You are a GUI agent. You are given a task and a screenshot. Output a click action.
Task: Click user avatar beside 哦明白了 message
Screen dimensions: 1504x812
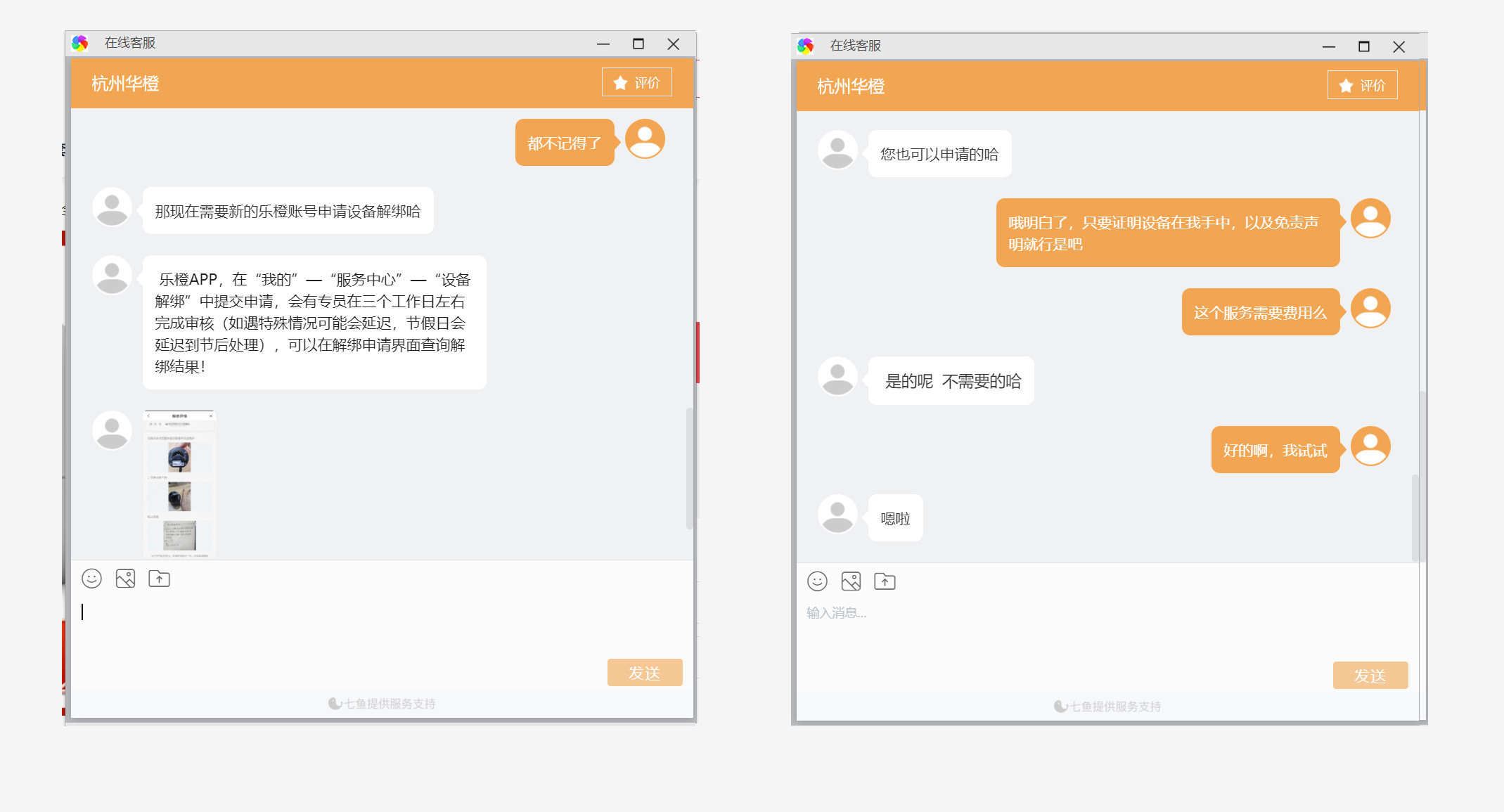(x=1370, y=219)
